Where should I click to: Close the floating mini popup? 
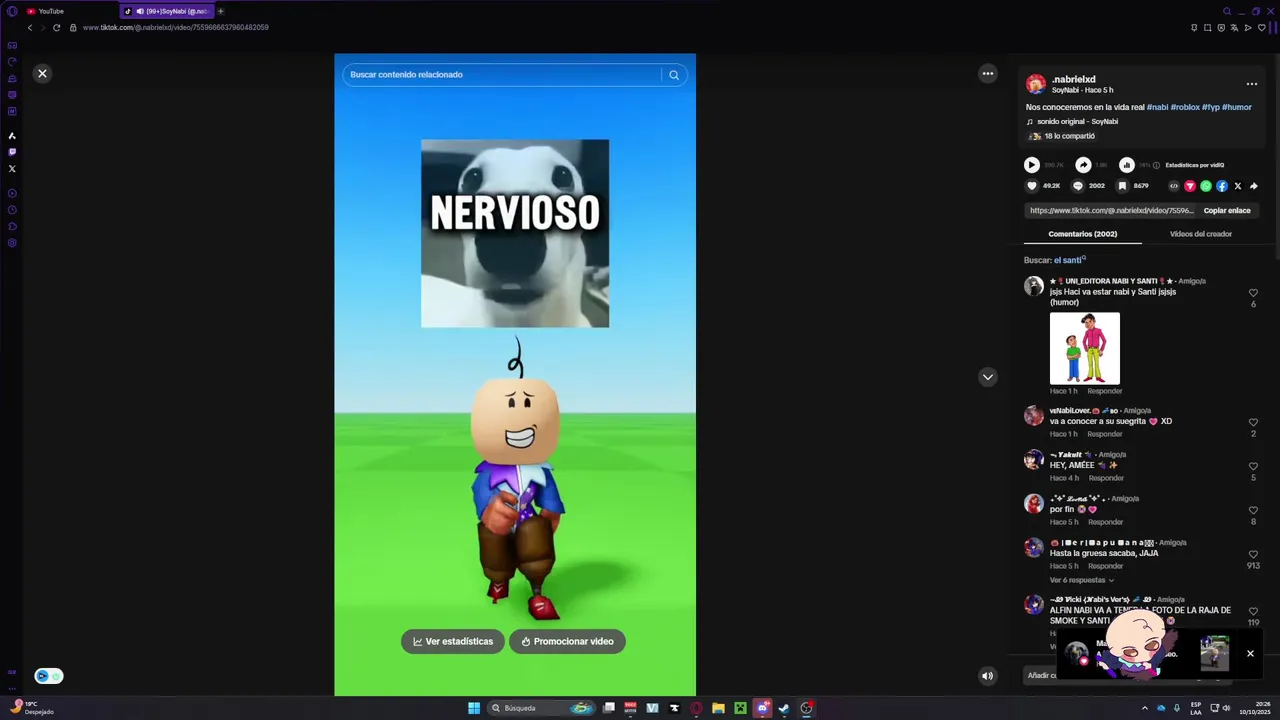click(1250, 654)
